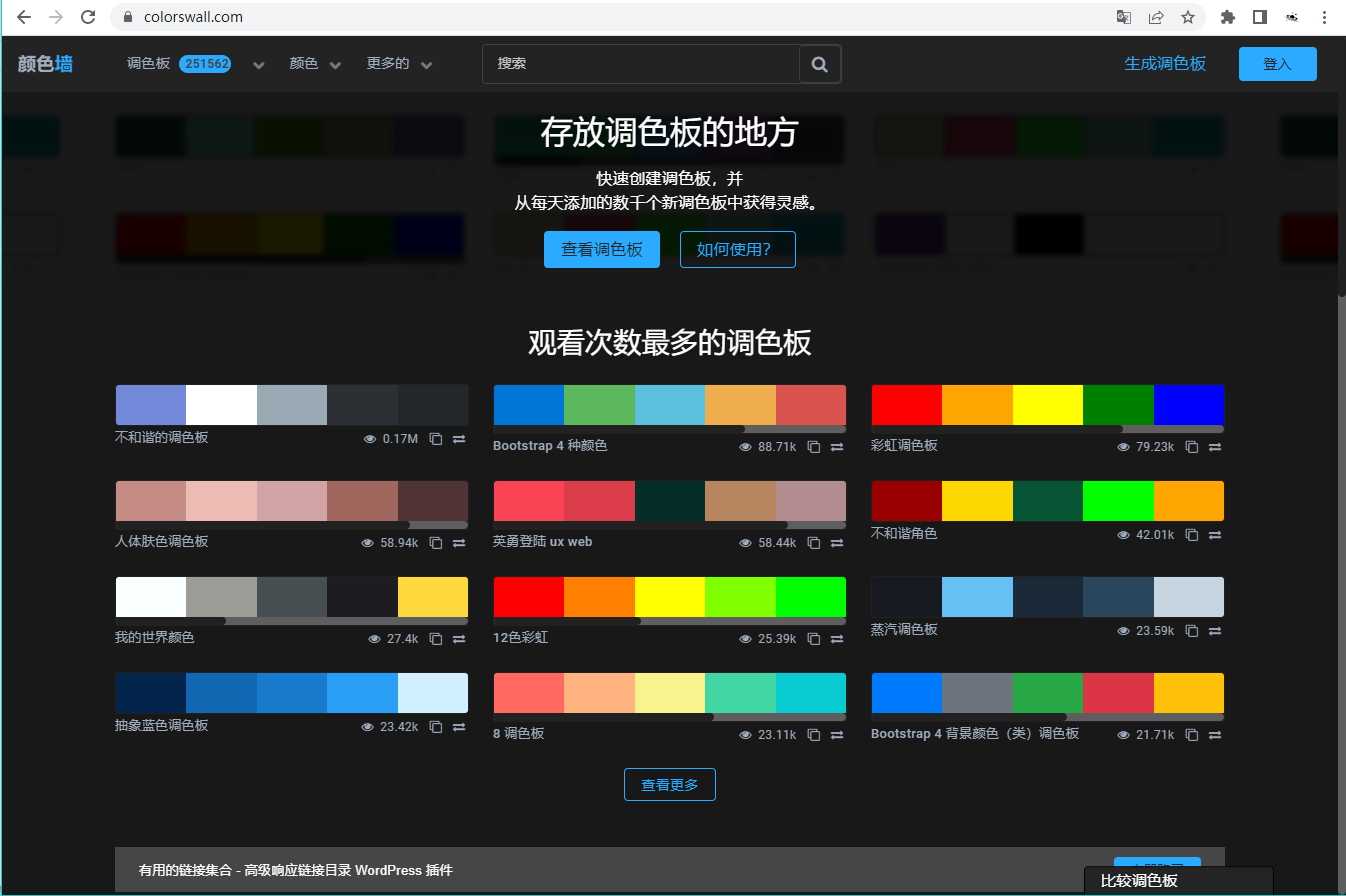Expand the 调色板 dropdown menu
The width and height of the screenshot is (1346, 896).
(x=258, y=63)
